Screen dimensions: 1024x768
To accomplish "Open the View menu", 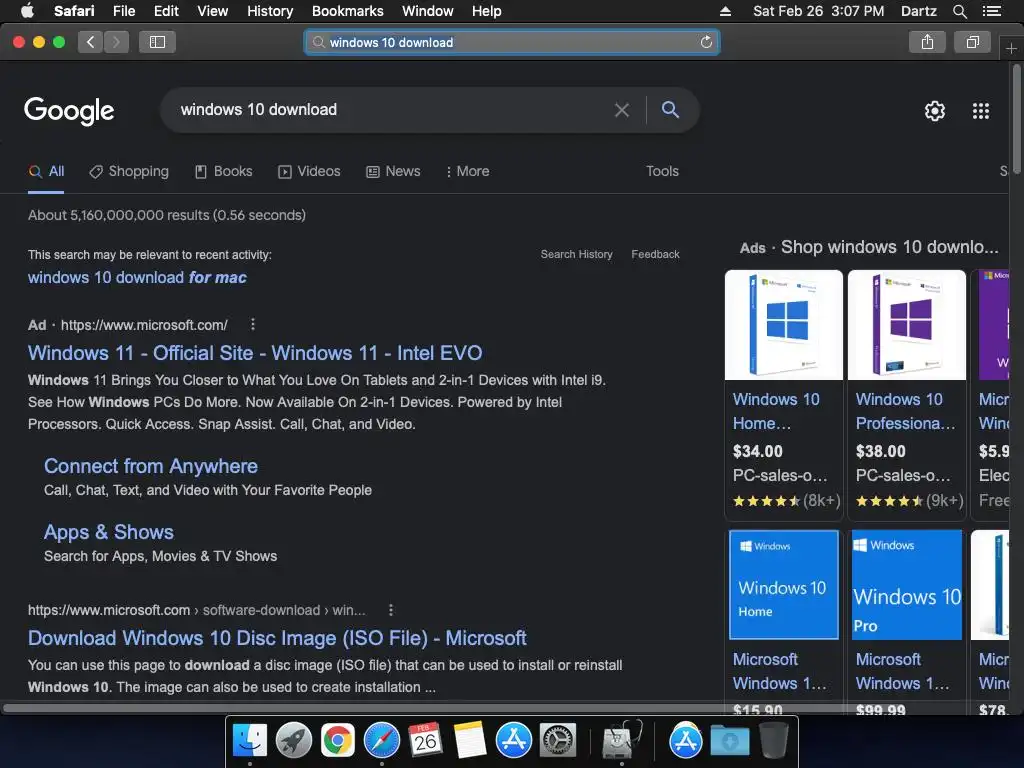I will (212, 11).
